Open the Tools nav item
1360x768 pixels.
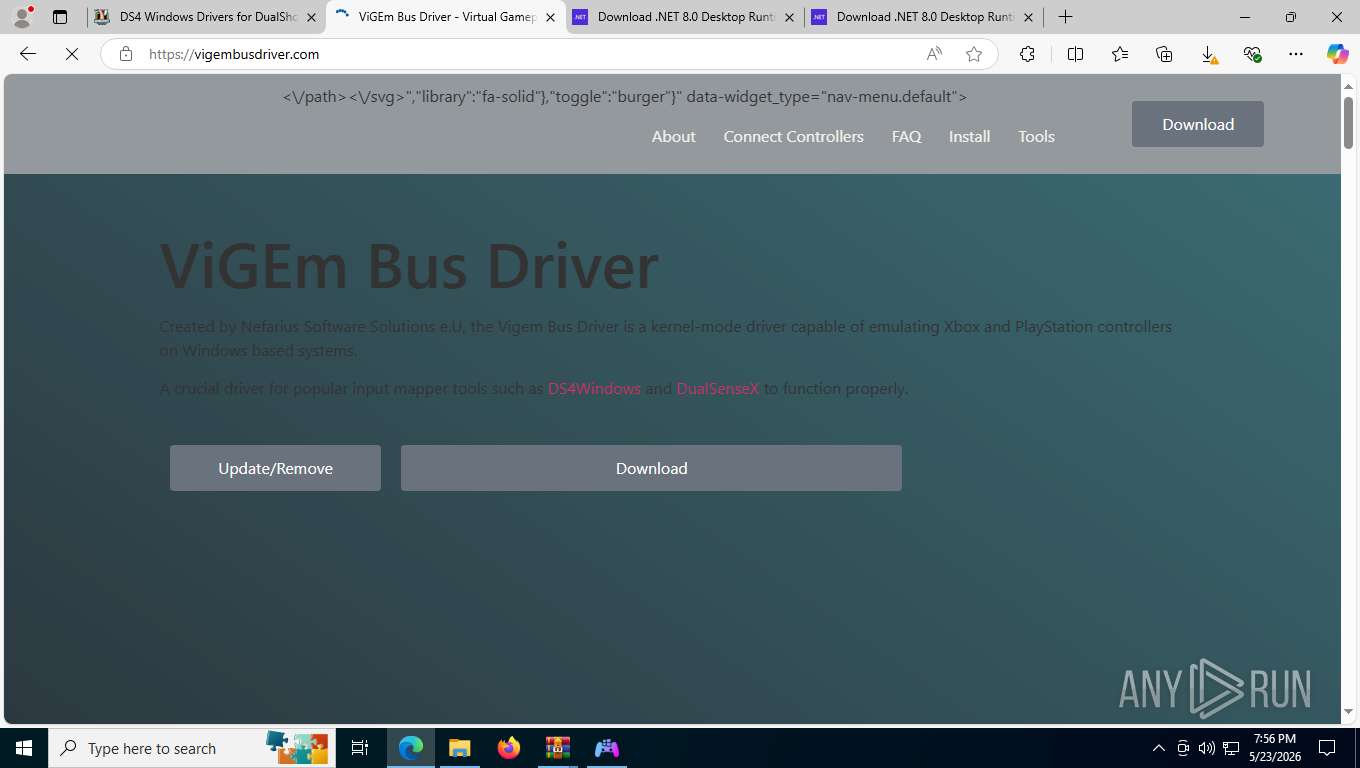(x=1036, y=136)
